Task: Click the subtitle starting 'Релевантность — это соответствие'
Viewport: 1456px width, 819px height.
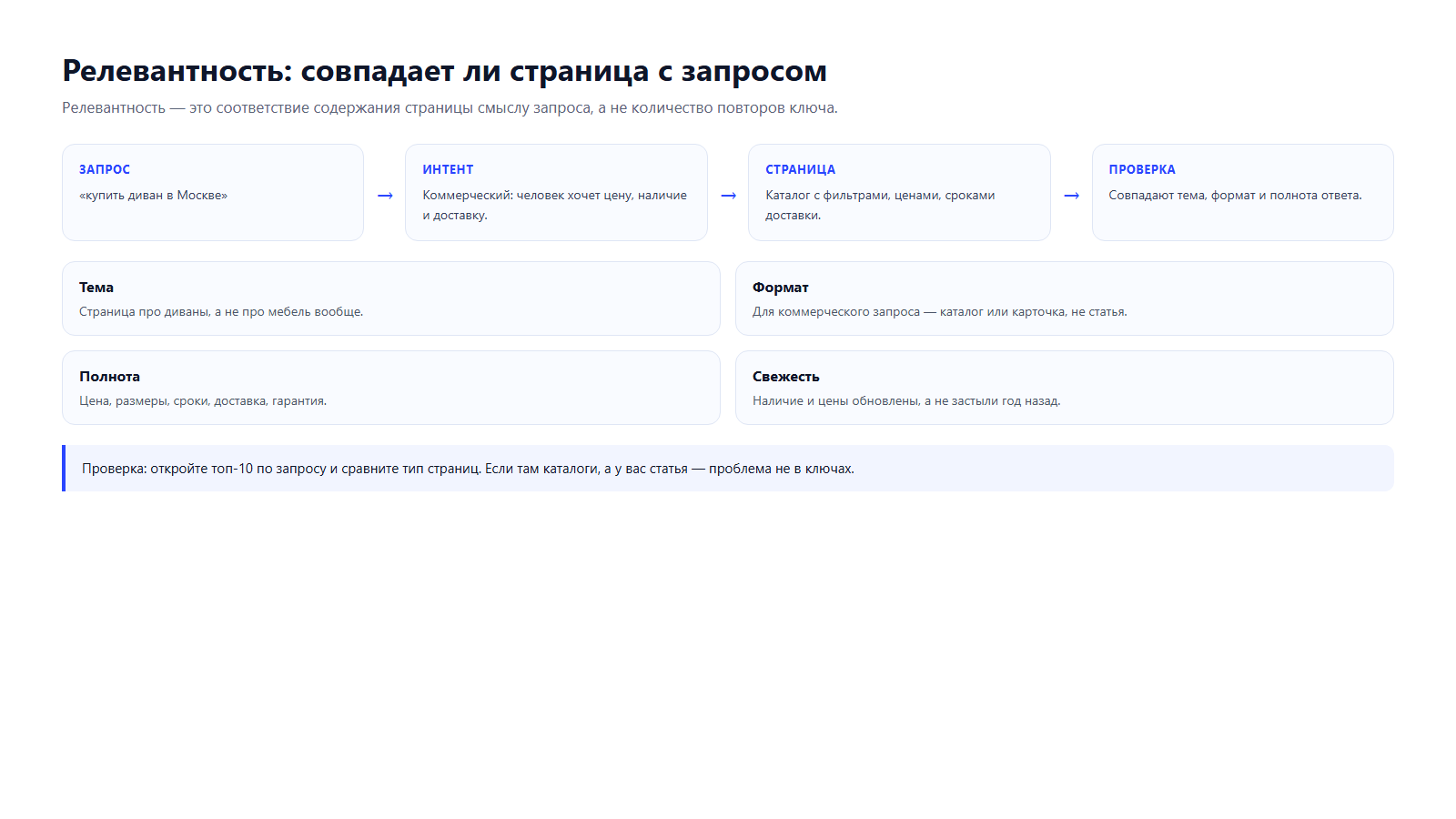Action: tap(450, 108)
